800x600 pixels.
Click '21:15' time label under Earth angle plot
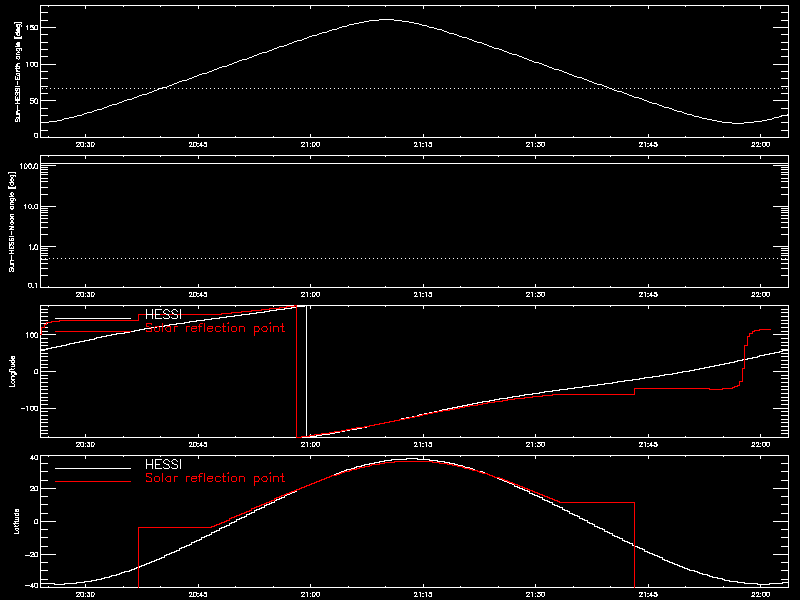pos(423,145)
